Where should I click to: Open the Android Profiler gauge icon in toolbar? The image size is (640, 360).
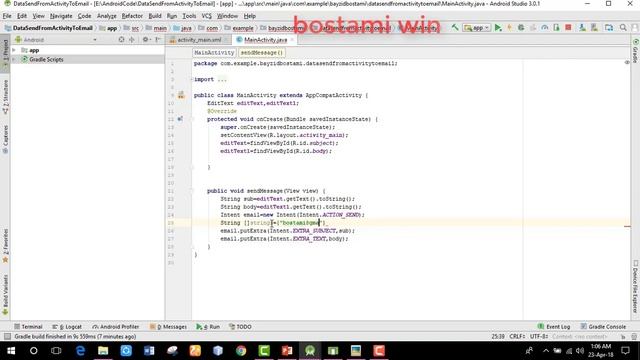[x=544, y=28]
